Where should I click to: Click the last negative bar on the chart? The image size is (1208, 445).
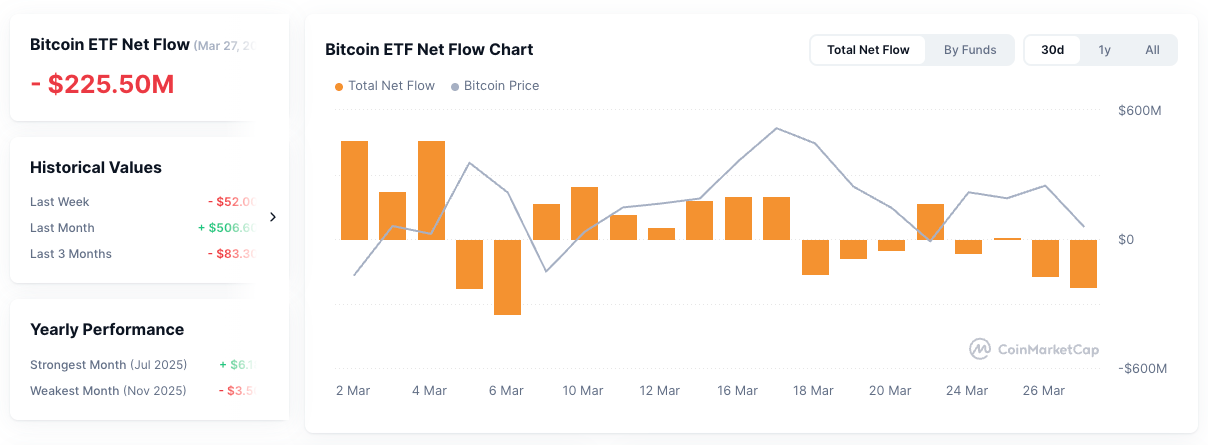point(1084,264)
